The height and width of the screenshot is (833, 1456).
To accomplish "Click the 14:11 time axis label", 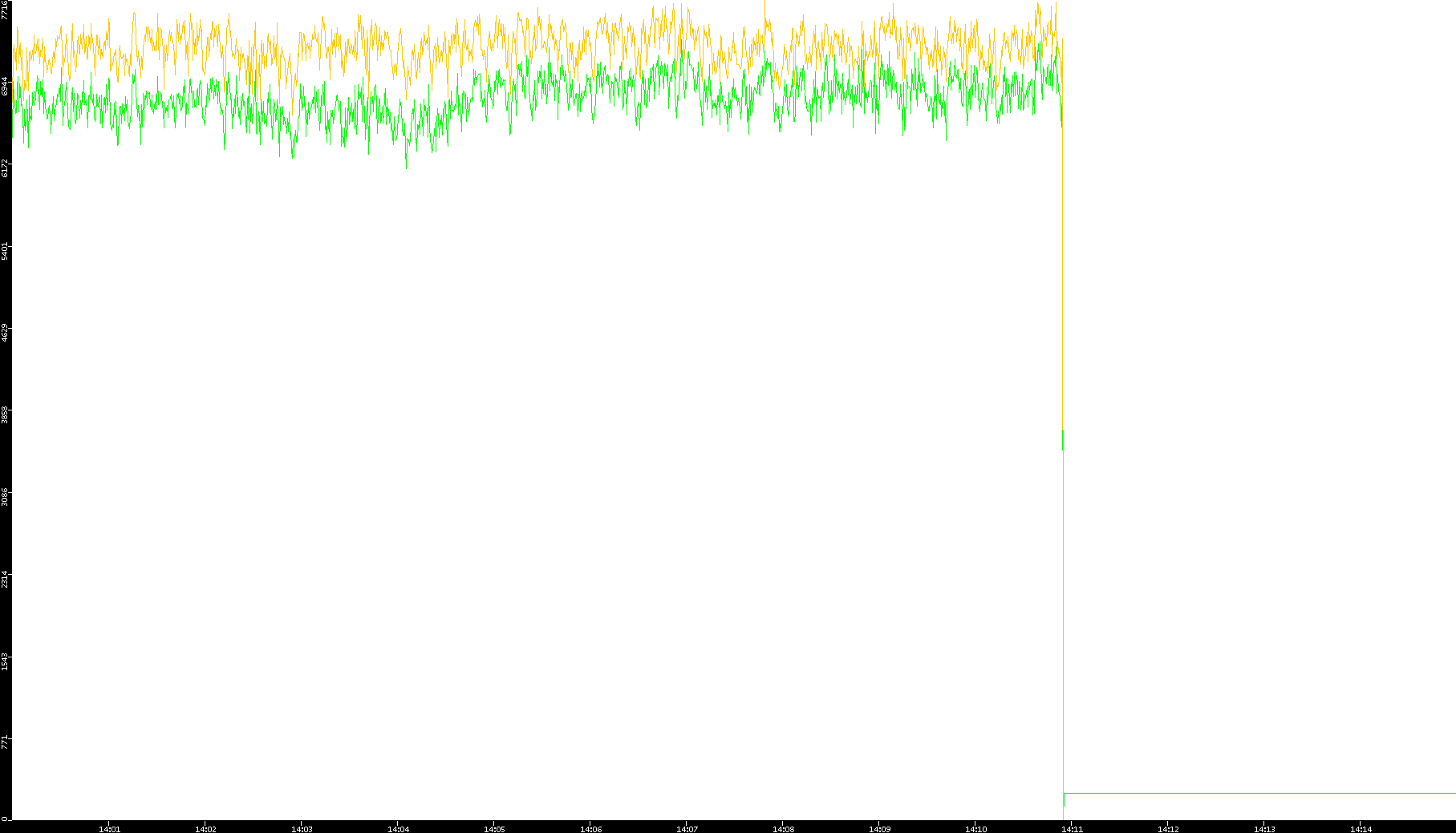I will [x=1072, y=829].
